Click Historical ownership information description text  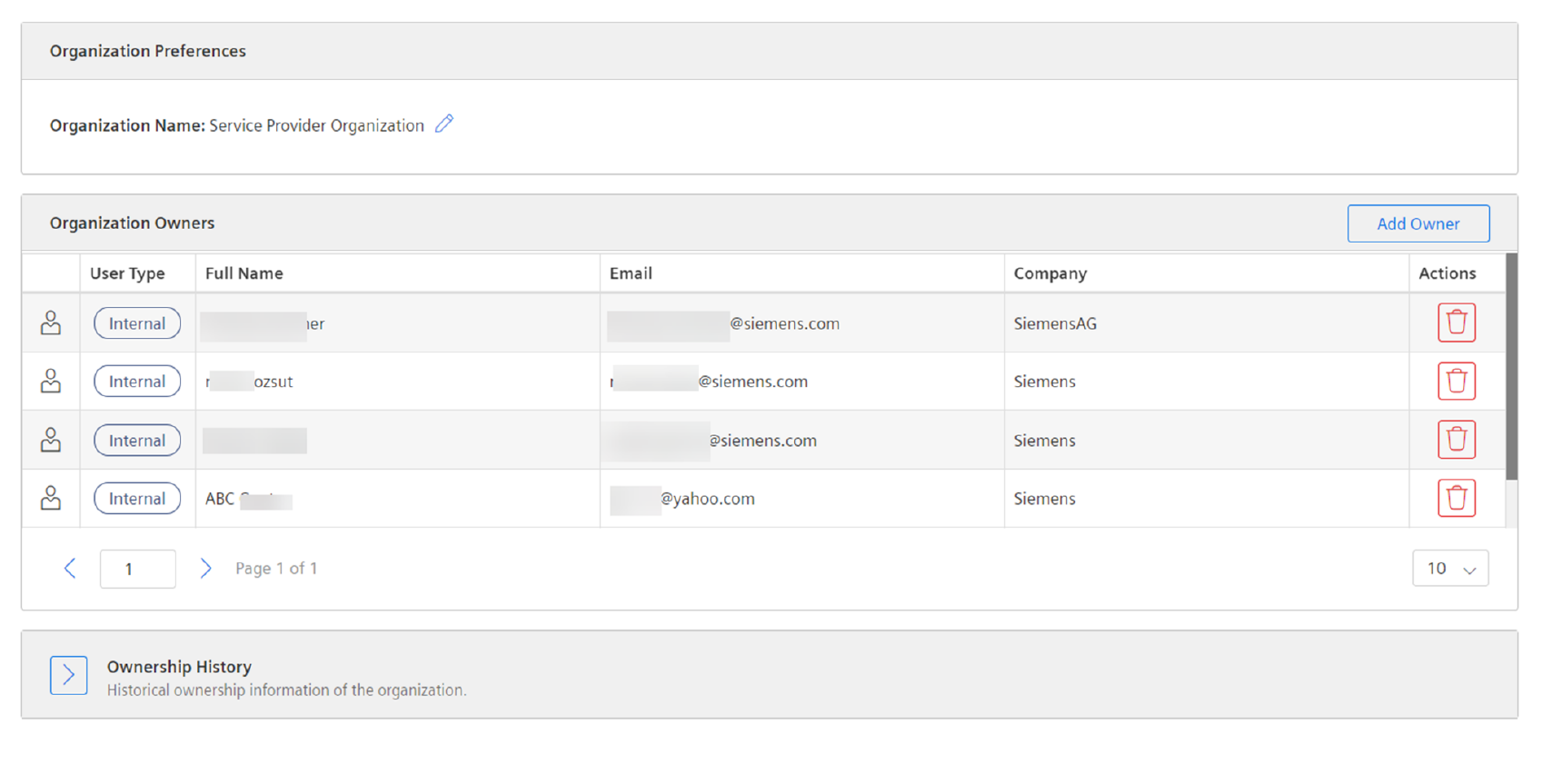click(x=286, y=690)
